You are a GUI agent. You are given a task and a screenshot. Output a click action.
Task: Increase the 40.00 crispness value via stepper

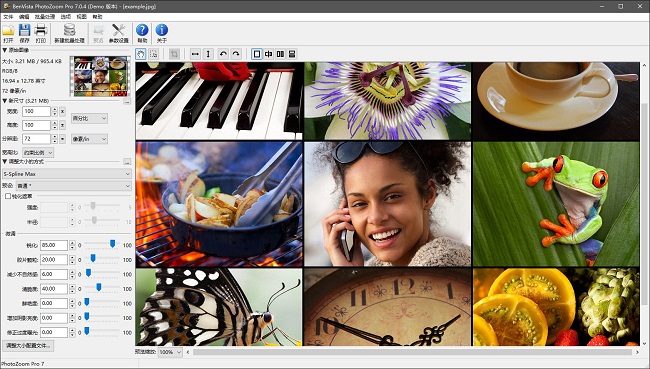pos(73,286)
